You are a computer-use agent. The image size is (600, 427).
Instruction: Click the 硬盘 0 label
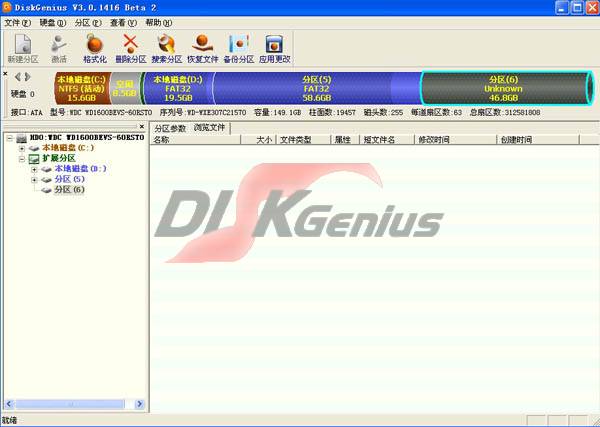(x=22, y=94)
